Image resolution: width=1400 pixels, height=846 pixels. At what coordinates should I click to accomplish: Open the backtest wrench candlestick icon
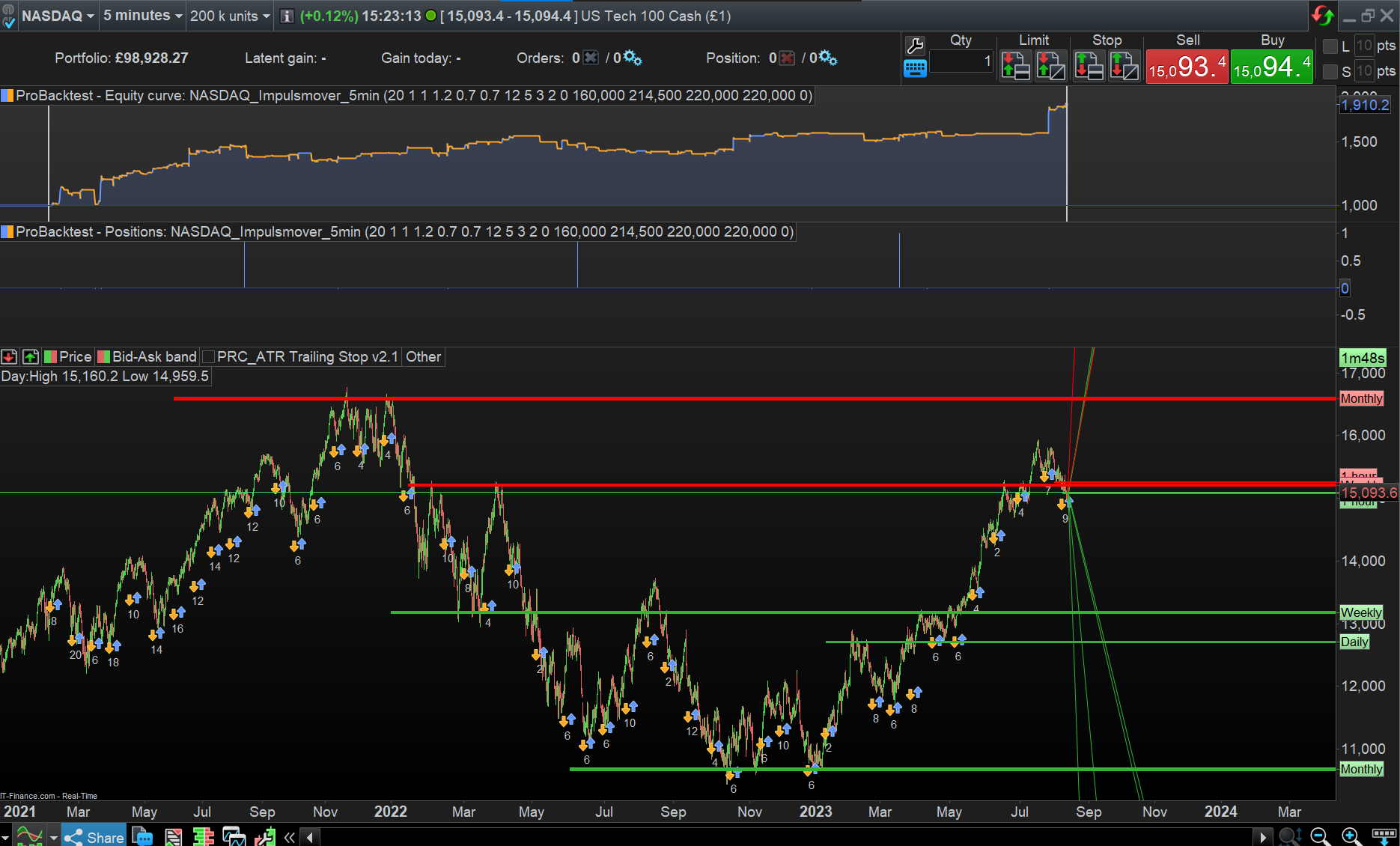point(264,836)
